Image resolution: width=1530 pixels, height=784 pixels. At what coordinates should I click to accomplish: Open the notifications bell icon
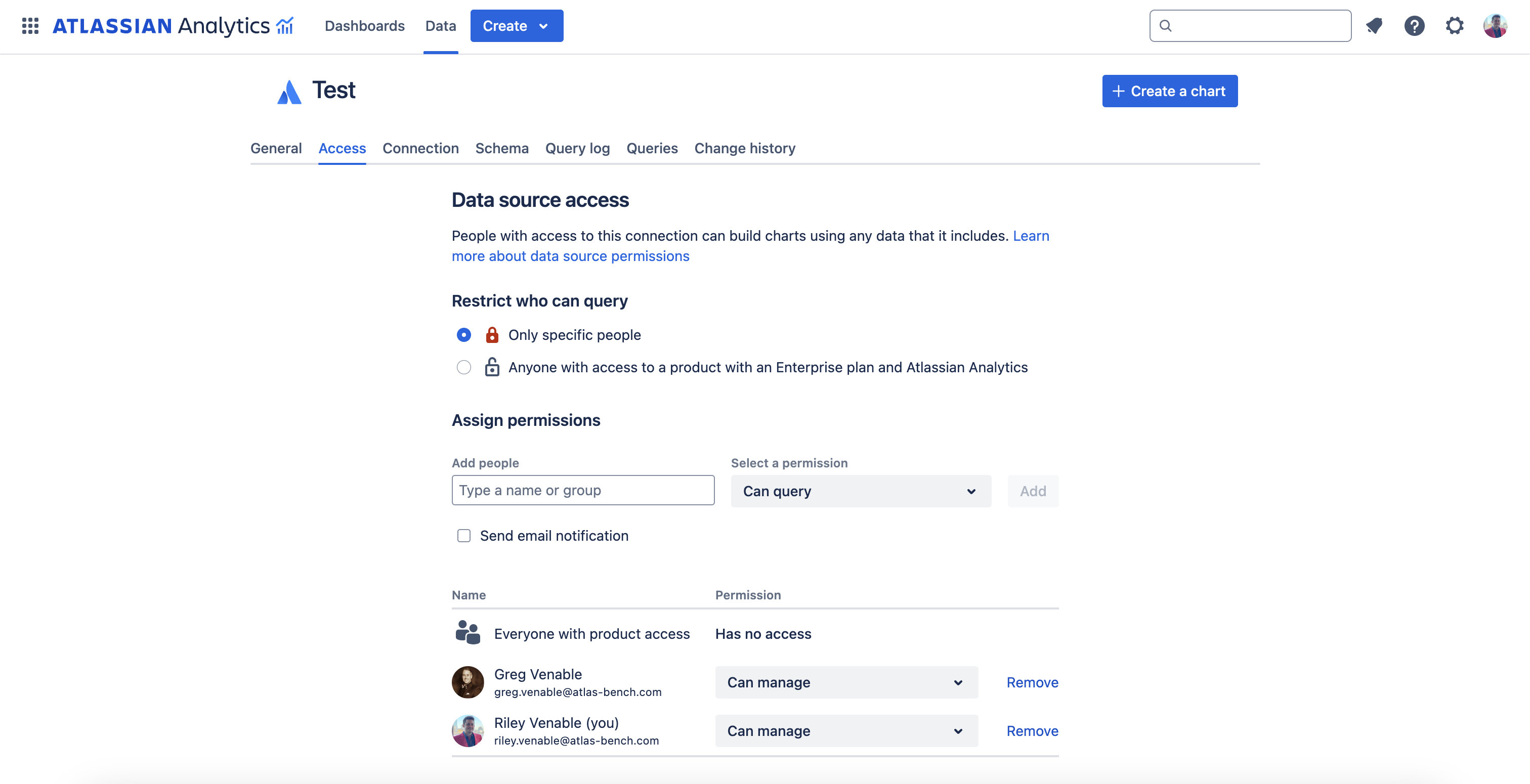click(x=1374, y=25)
